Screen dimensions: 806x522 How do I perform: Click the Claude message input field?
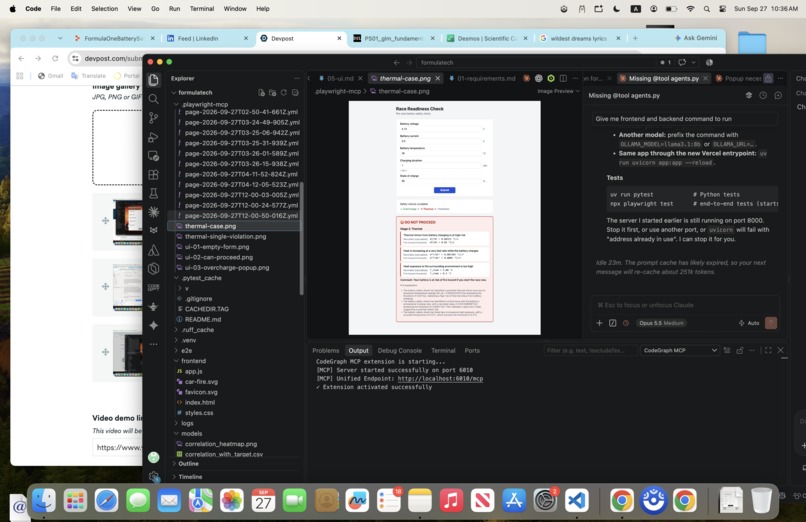685,305
